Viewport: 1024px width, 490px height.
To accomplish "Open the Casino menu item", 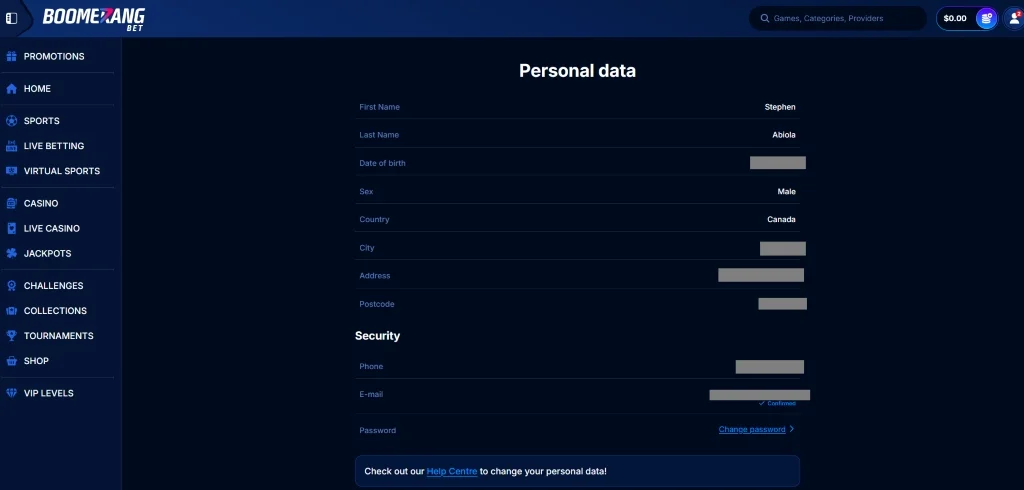I will 41,203.
